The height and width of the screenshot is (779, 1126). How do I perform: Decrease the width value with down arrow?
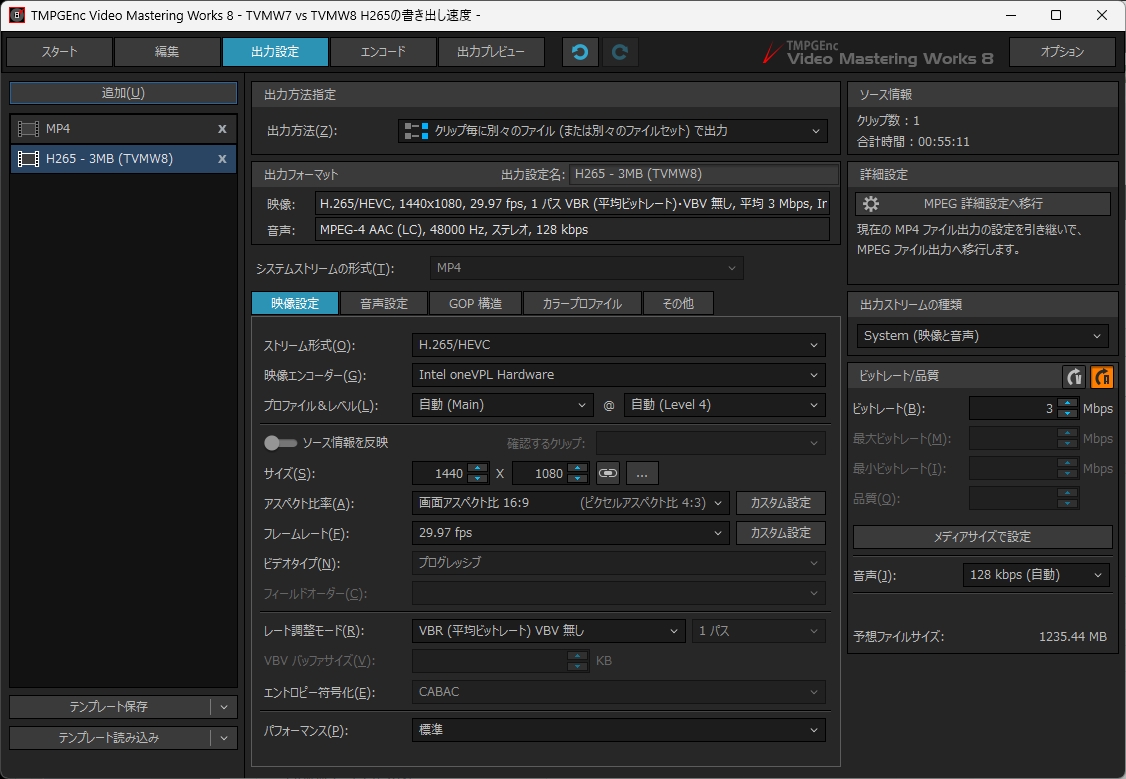tap(478, 479)
